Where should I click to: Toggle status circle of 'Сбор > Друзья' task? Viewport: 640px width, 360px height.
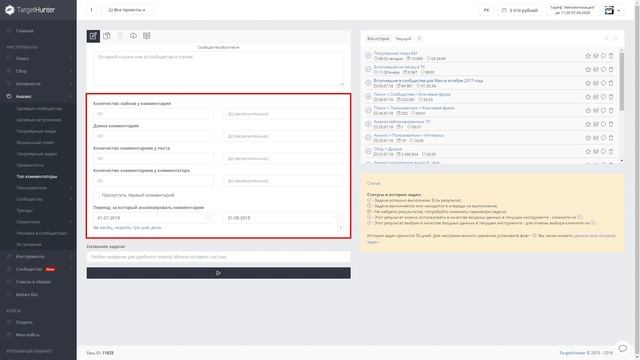pos(368,151)
